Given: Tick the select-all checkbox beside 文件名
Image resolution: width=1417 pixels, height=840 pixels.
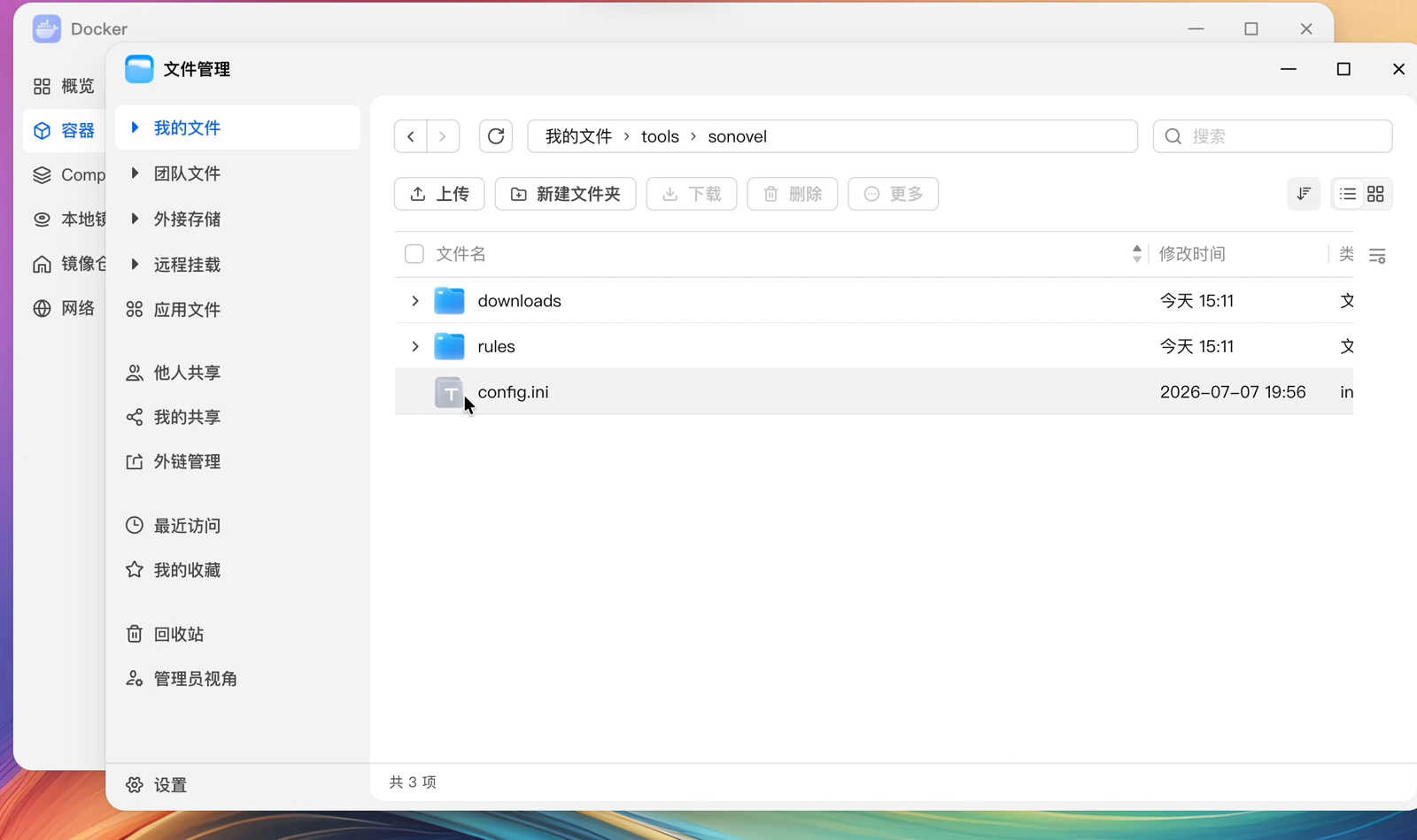Looking at the screenshot, I should tap(414, 254).
